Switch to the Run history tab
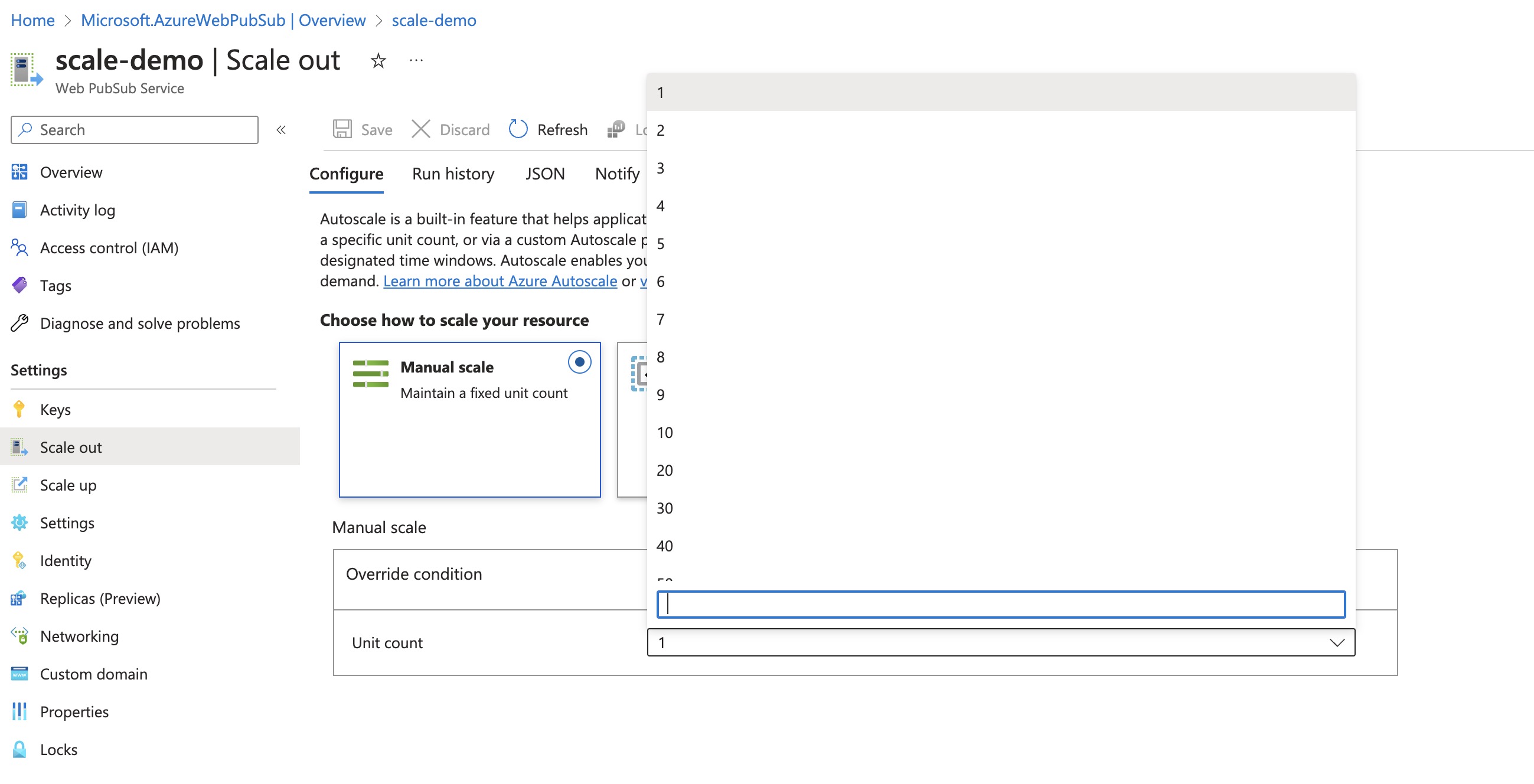1534x784 pixels. (x=453, y=172)
